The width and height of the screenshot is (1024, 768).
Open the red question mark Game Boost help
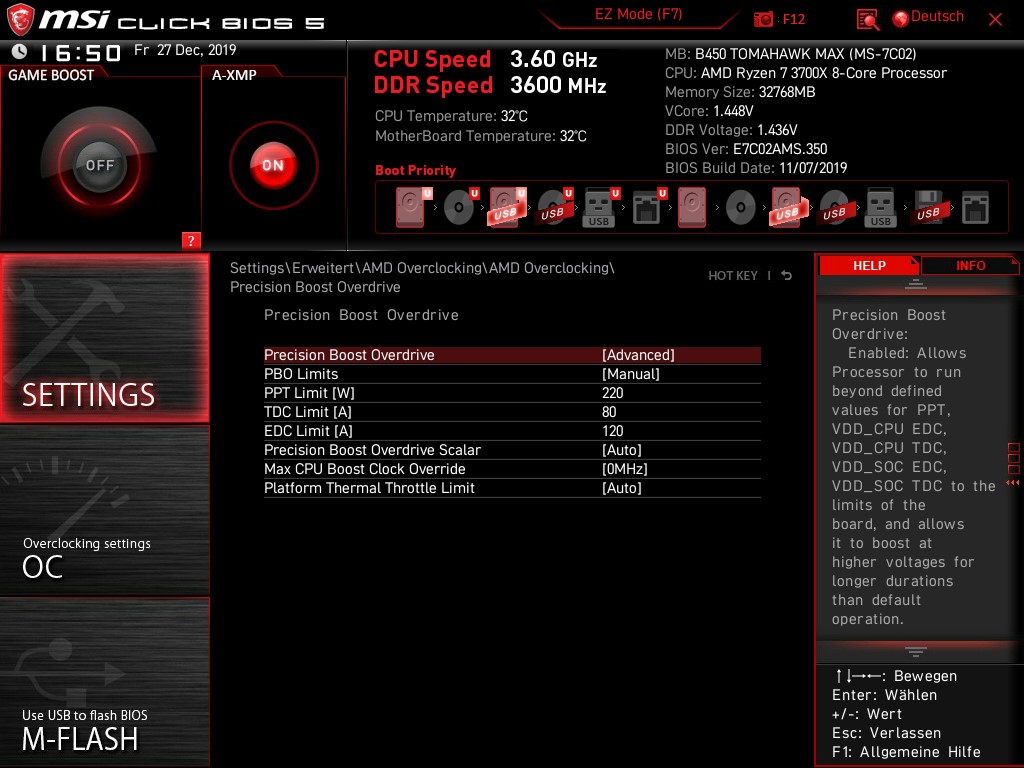tap(191, 240)
